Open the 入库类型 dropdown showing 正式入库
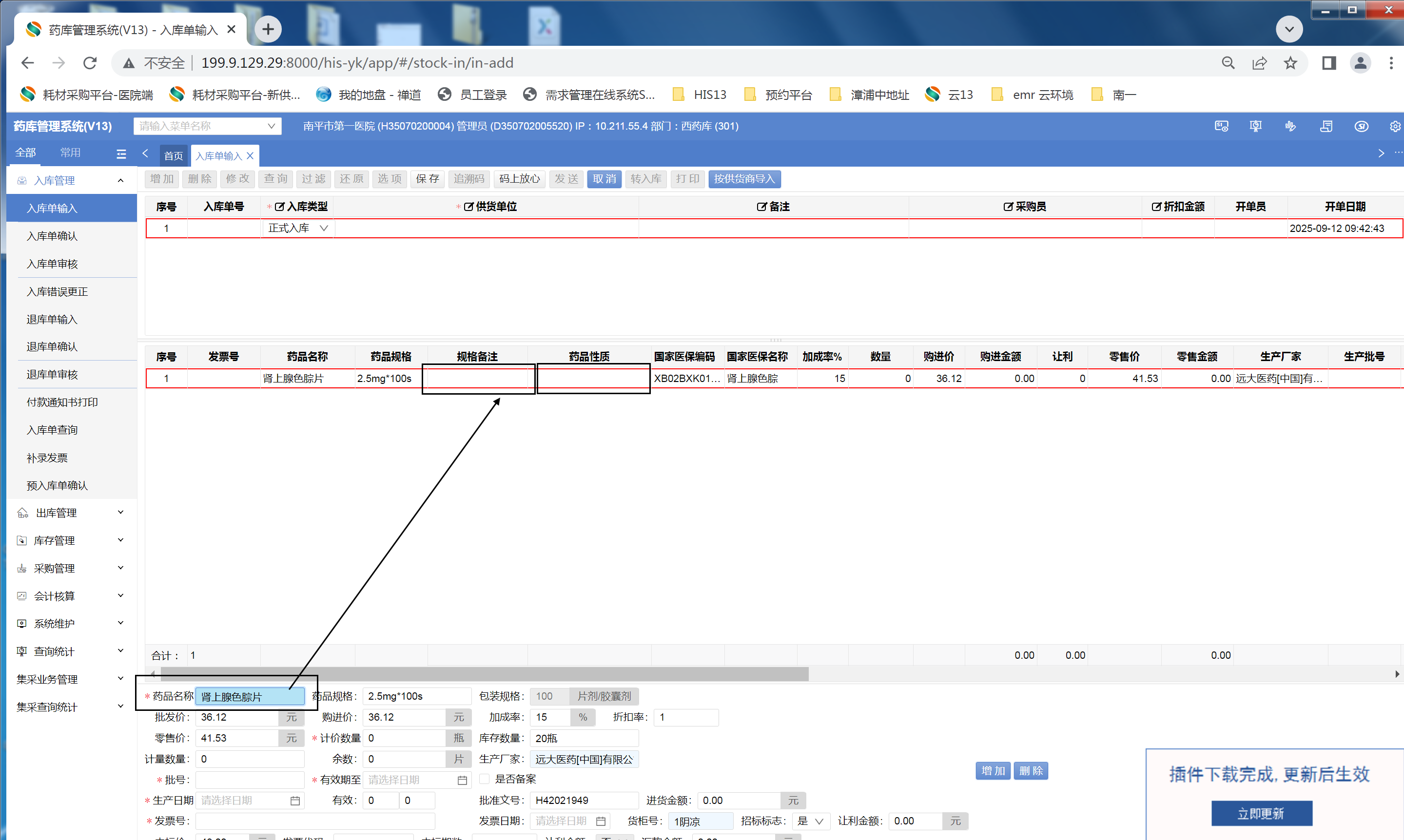 (x=298, y=228)
